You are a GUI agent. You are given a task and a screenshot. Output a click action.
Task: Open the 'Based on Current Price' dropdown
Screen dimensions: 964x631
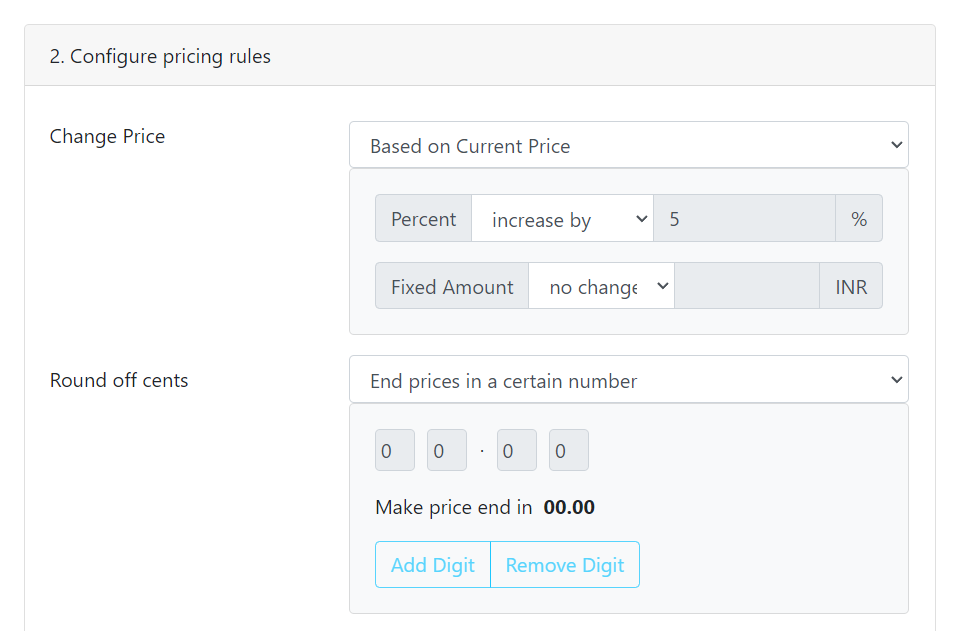tap(628, 146)
